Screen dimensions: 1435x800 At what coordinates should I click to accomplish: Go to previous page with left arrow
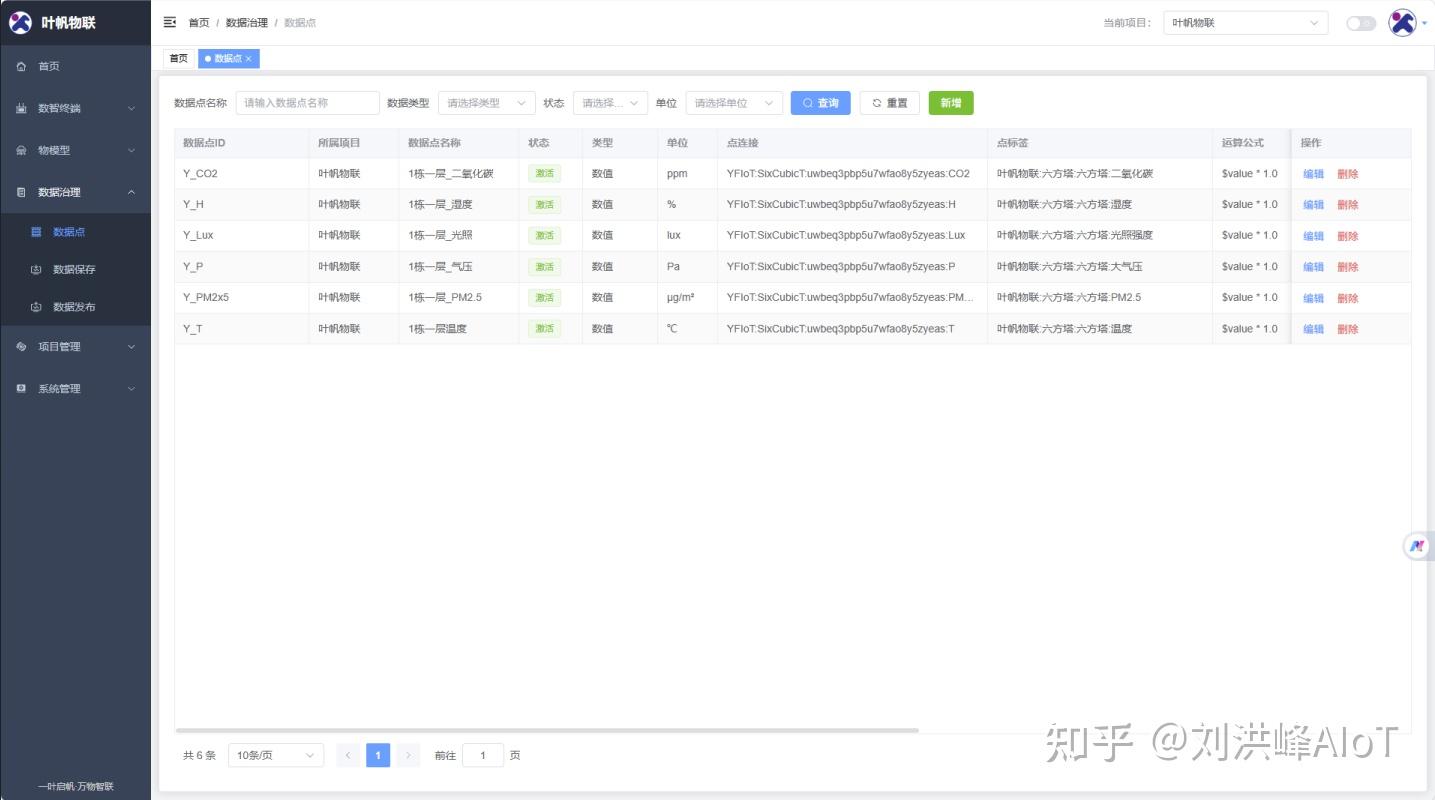pyautogui.click(x=348, y=755)
